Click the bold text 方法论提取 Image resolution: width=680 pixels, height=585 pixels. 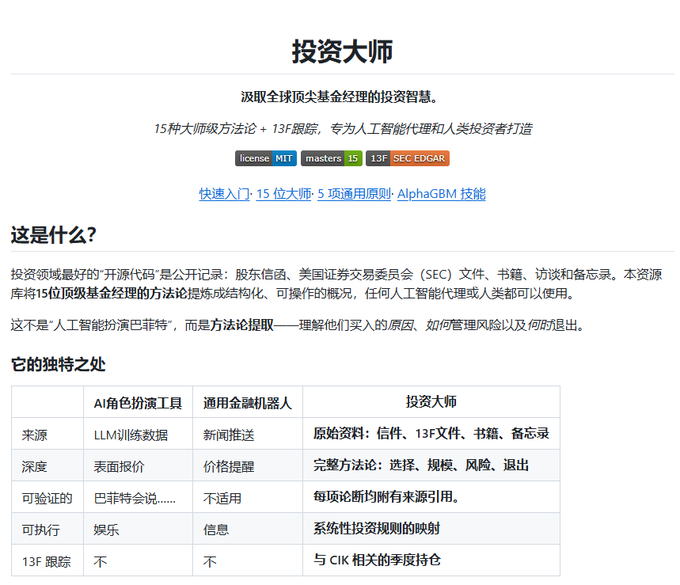point(242,325)
